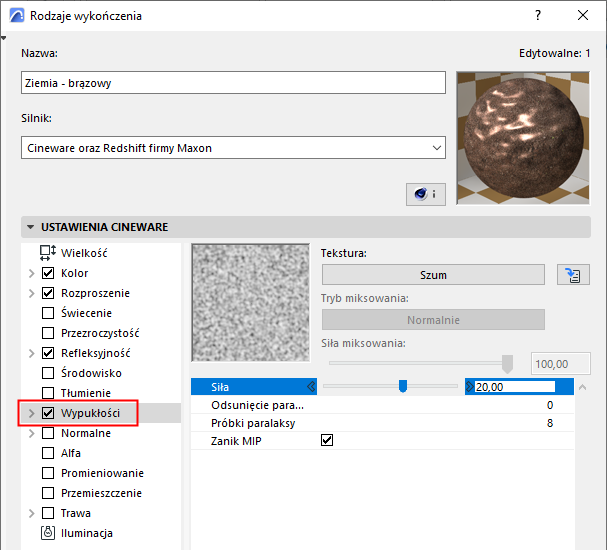Enable the Środowisko channel
The width and height of the screenshot is (607, 550).
[48, 373]
